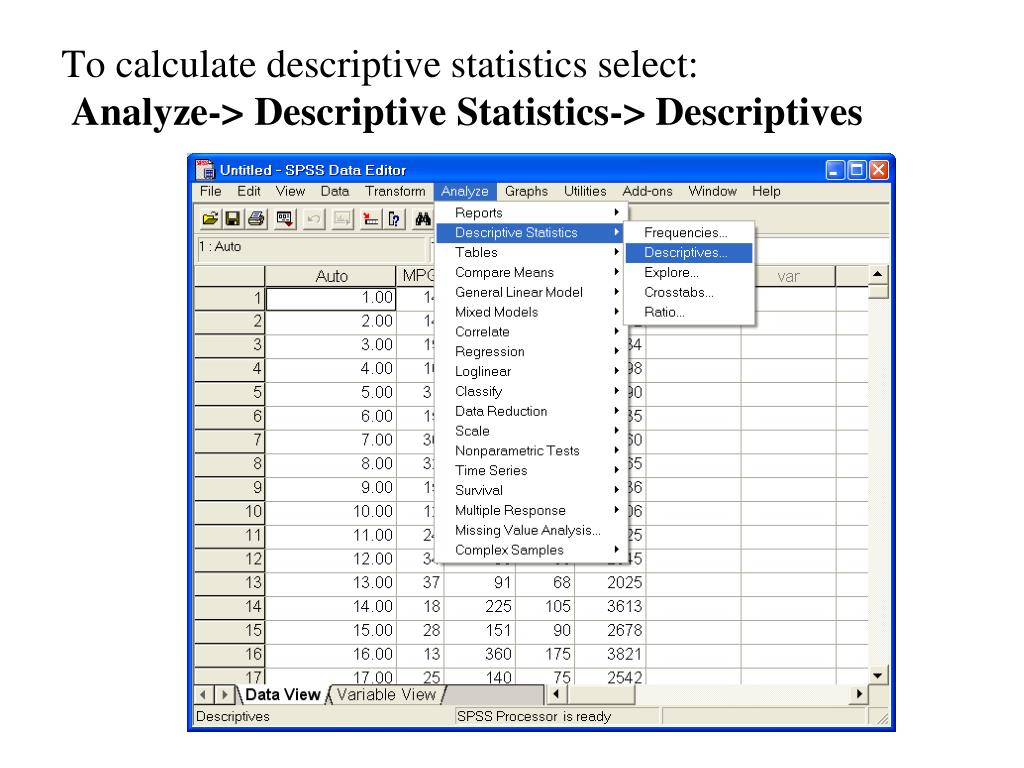The height and width of the screenshot is (768, 1024).
Task: Expand the Complex Samples submenu
Action: (531, 550)
